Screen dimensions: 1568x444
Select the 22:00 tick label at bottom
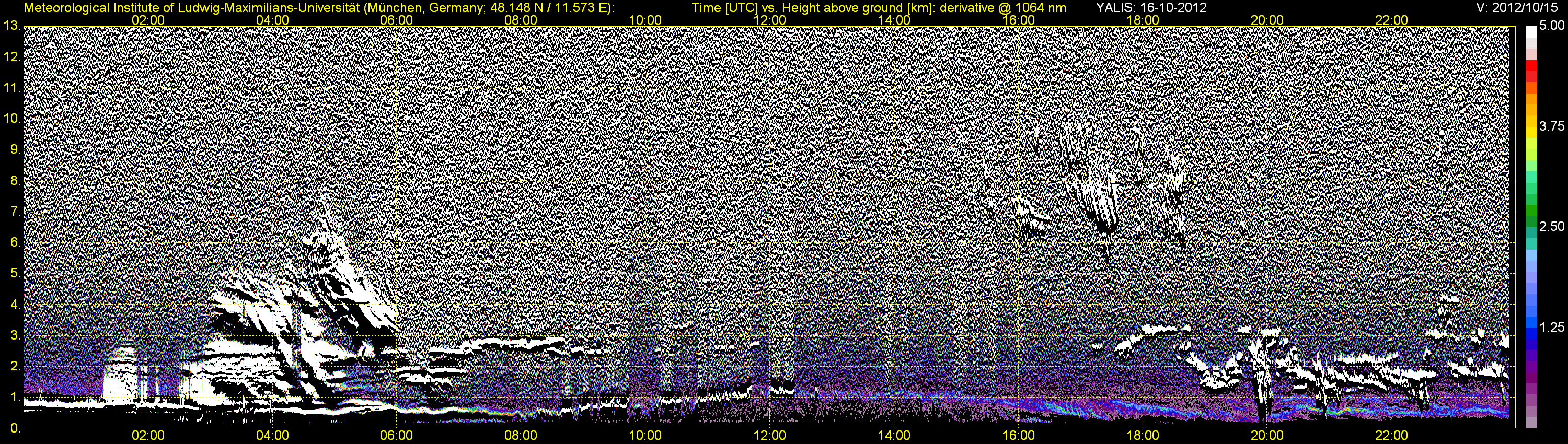tap(1391, 436)
